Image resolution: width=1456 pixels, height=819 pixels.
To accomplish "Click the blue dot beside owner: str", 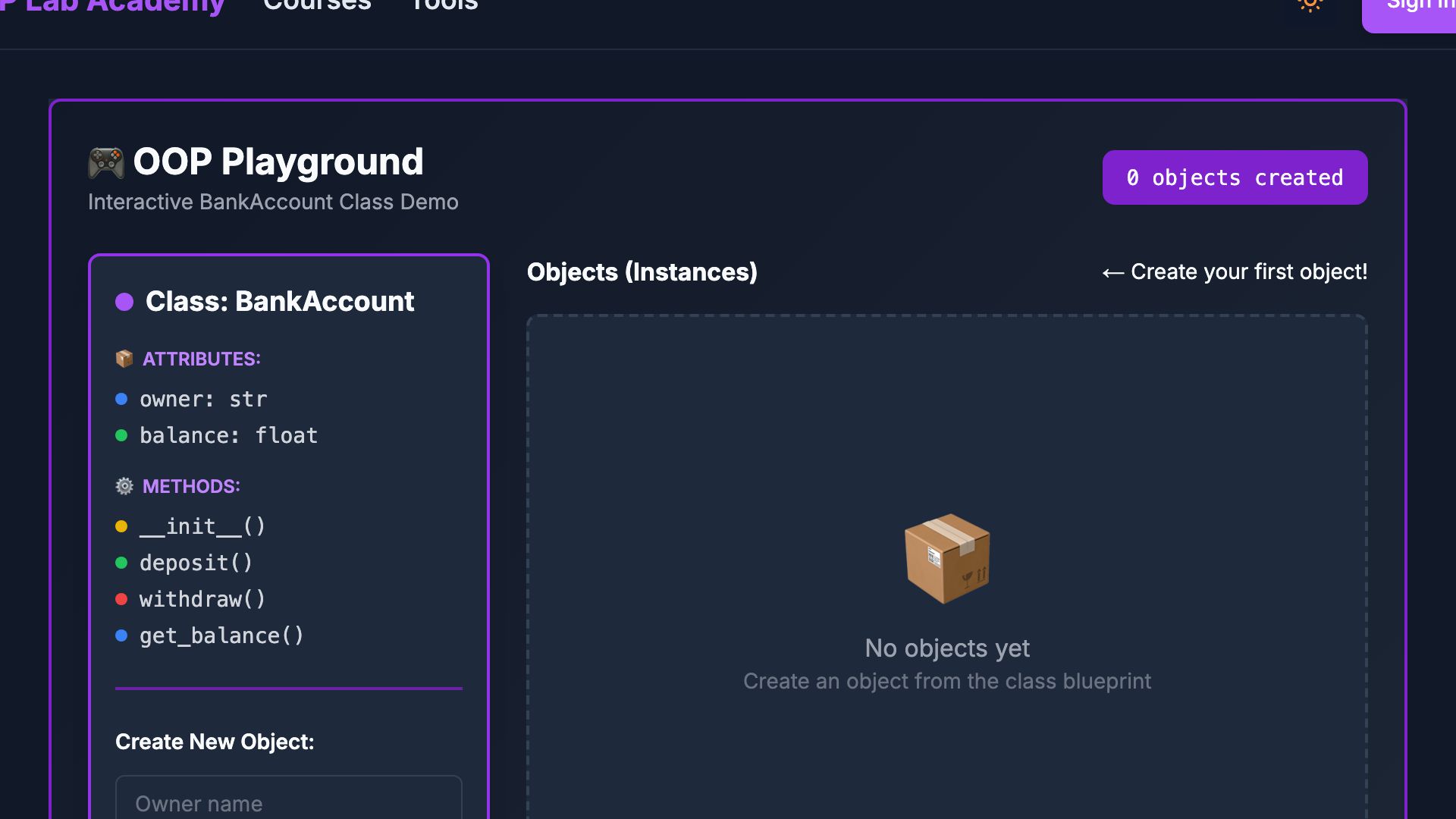I will click(121, 399).
